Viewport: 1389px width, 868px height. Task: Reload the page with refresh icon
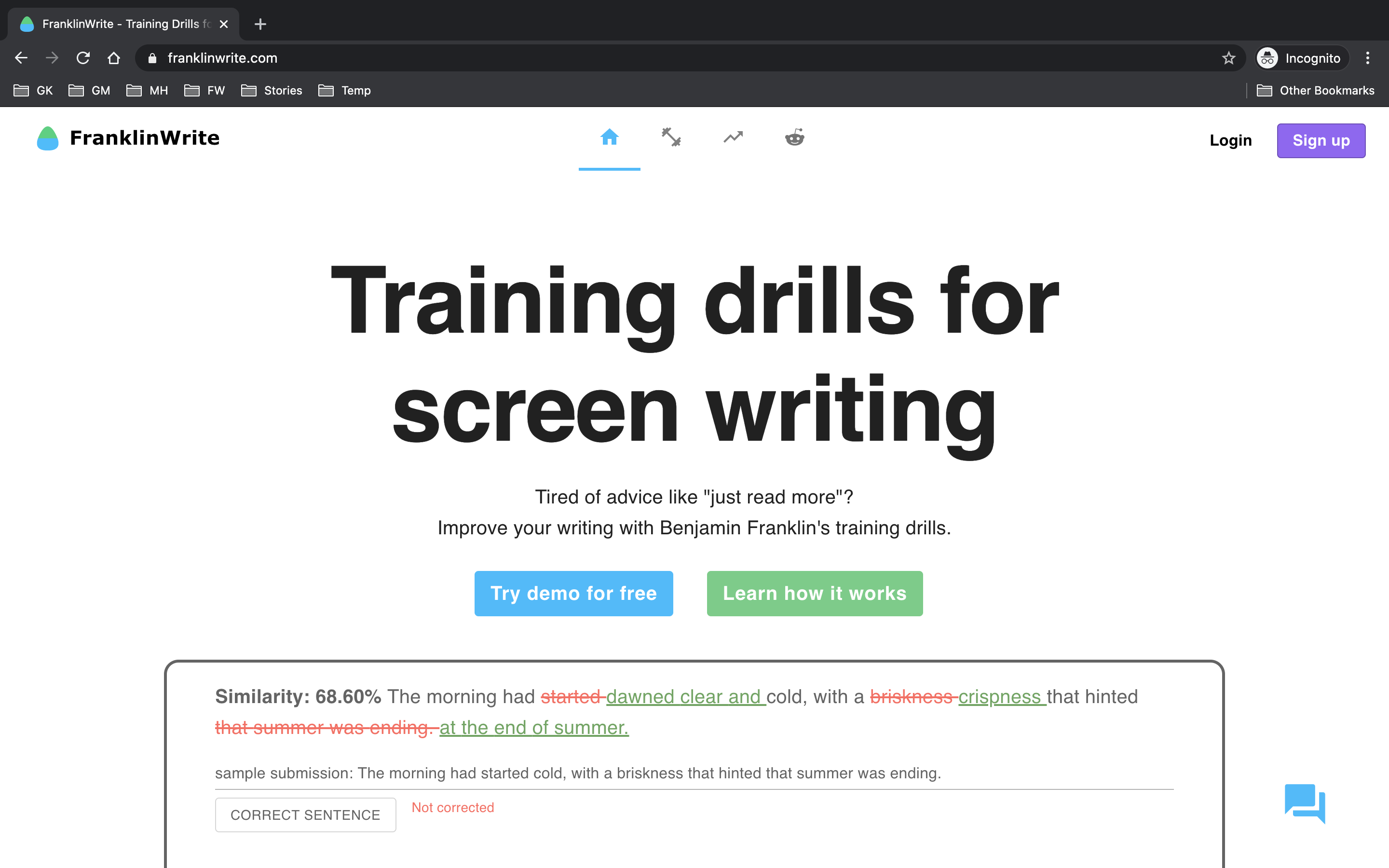coord(83,58)
